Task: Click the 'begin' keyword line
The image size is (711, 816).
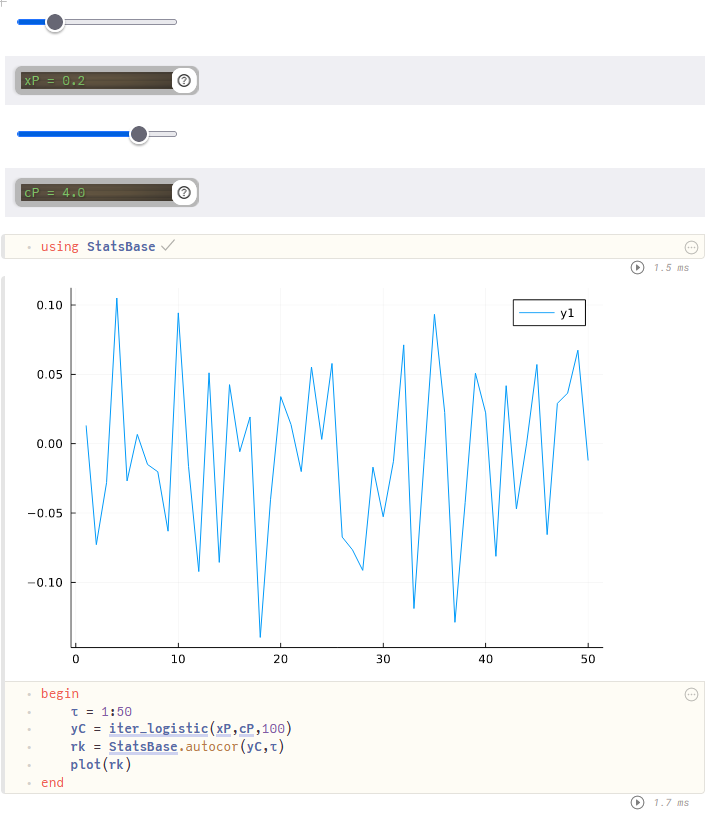Action: coord(60,694)
